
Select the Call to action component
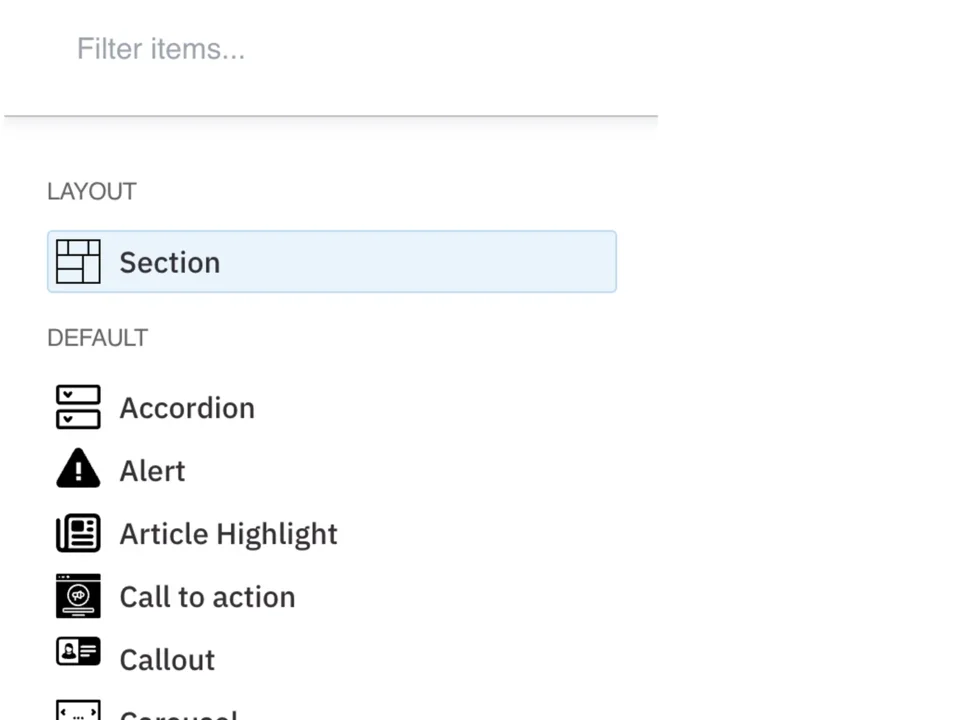click(x=207, y=596)
